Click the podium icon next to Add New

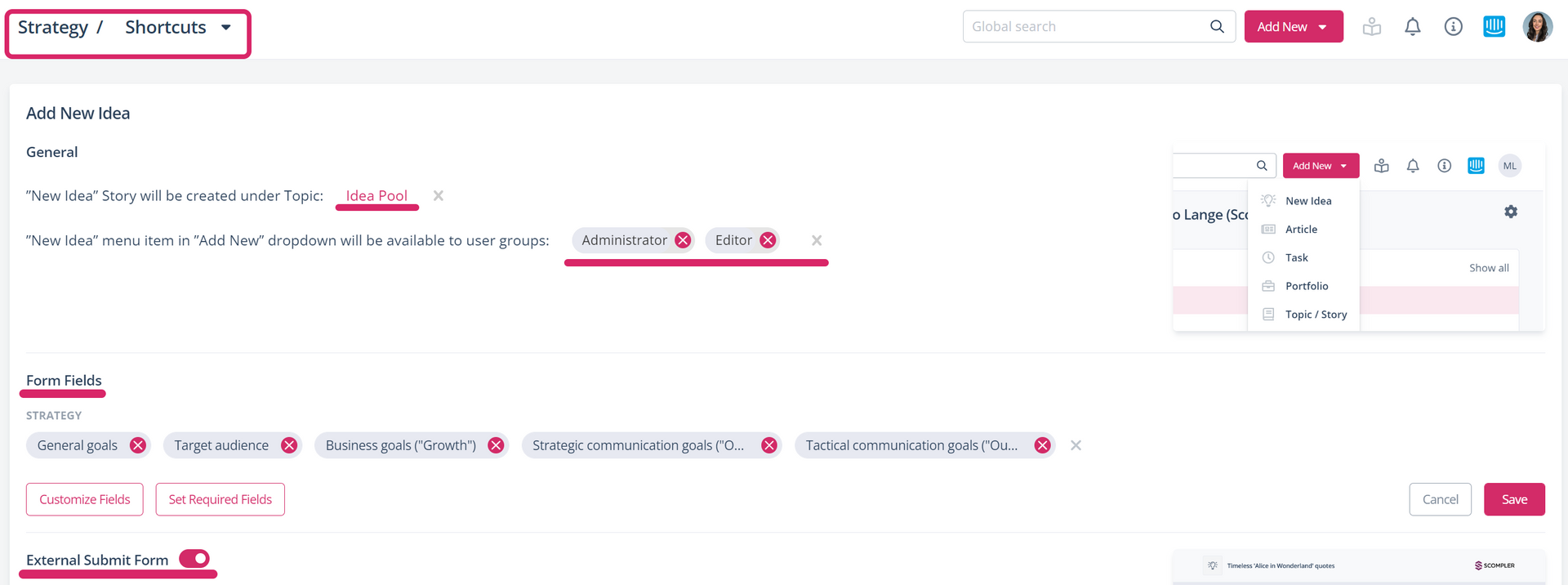[x=1371, y=27]
